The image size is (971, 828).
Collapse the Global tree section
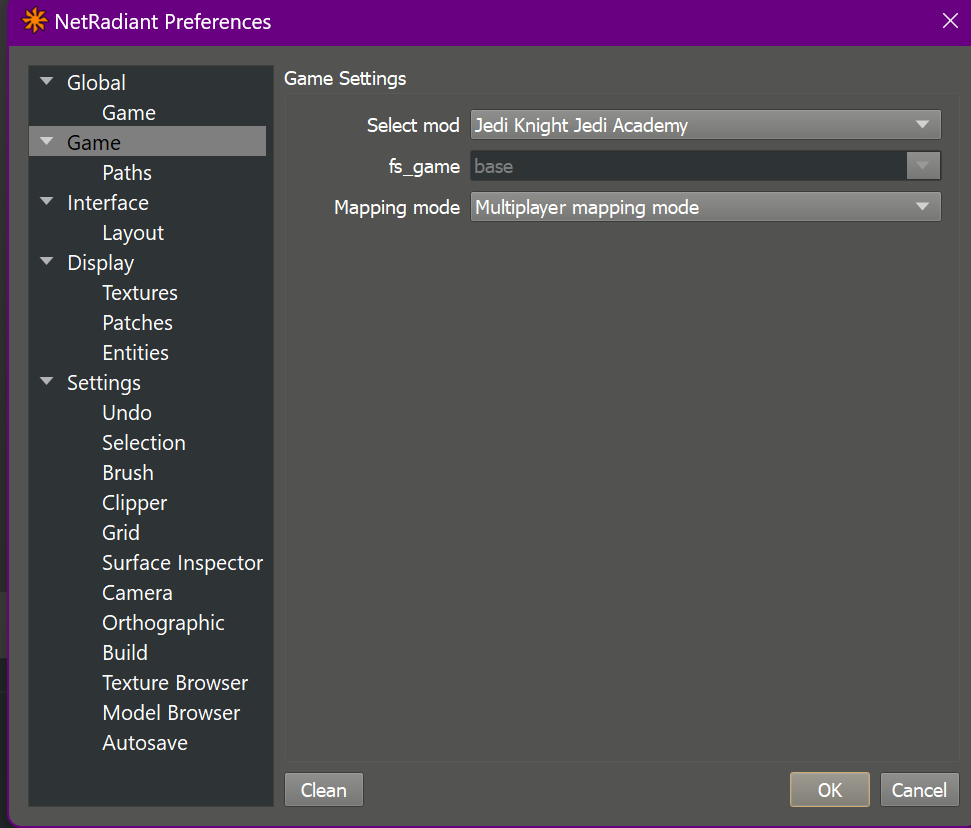click(46, 82)
